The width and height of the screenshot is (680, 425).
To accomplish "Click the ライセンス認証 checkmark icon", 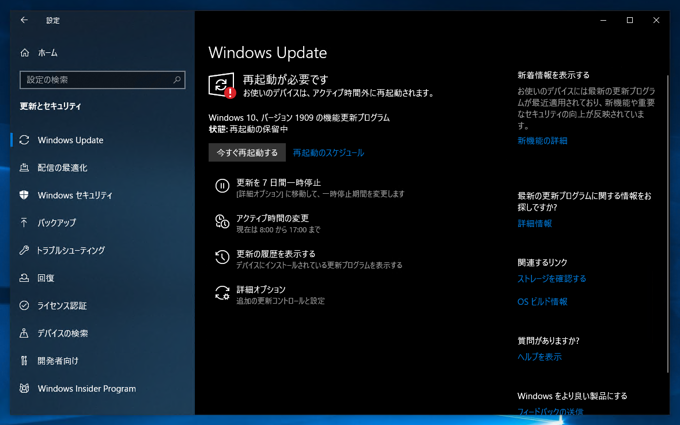I will click(x=24, y=306).
